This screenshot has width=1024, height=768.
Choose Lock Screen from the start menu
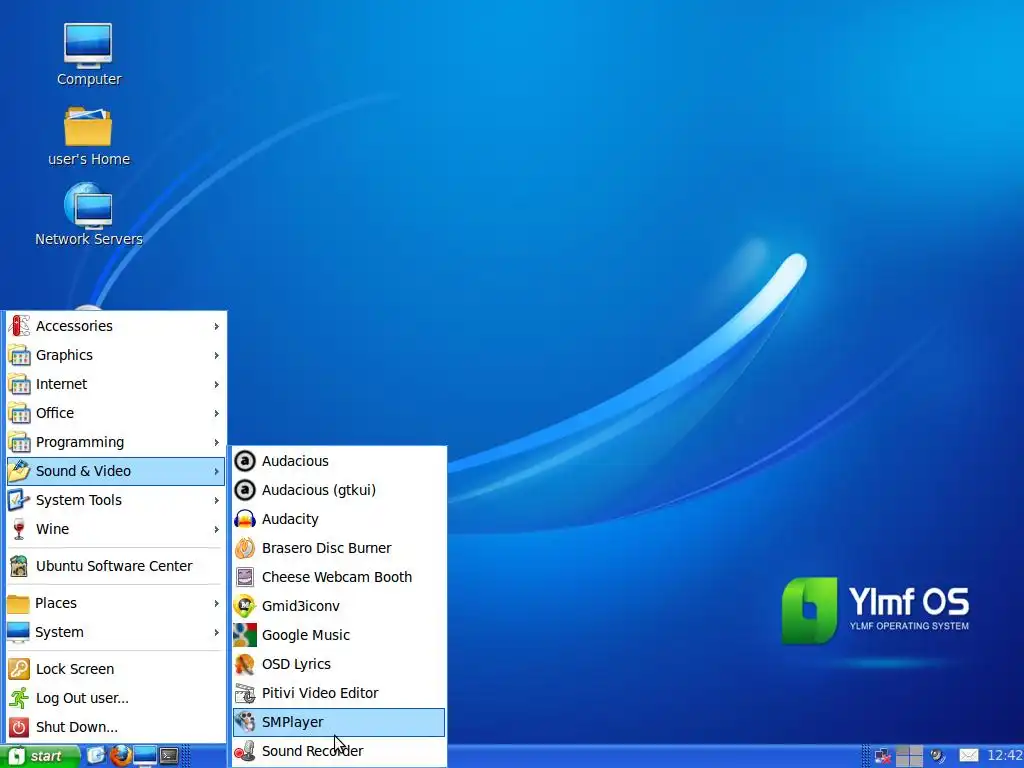[116, 669]
